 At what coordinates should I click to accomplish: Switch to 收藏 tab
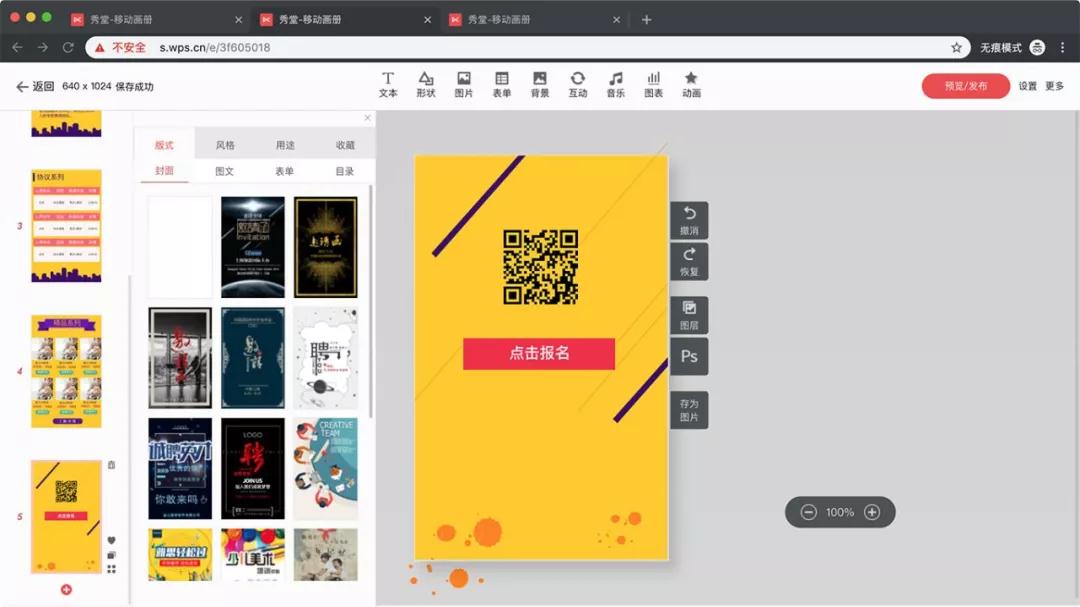tap(345, 145)
